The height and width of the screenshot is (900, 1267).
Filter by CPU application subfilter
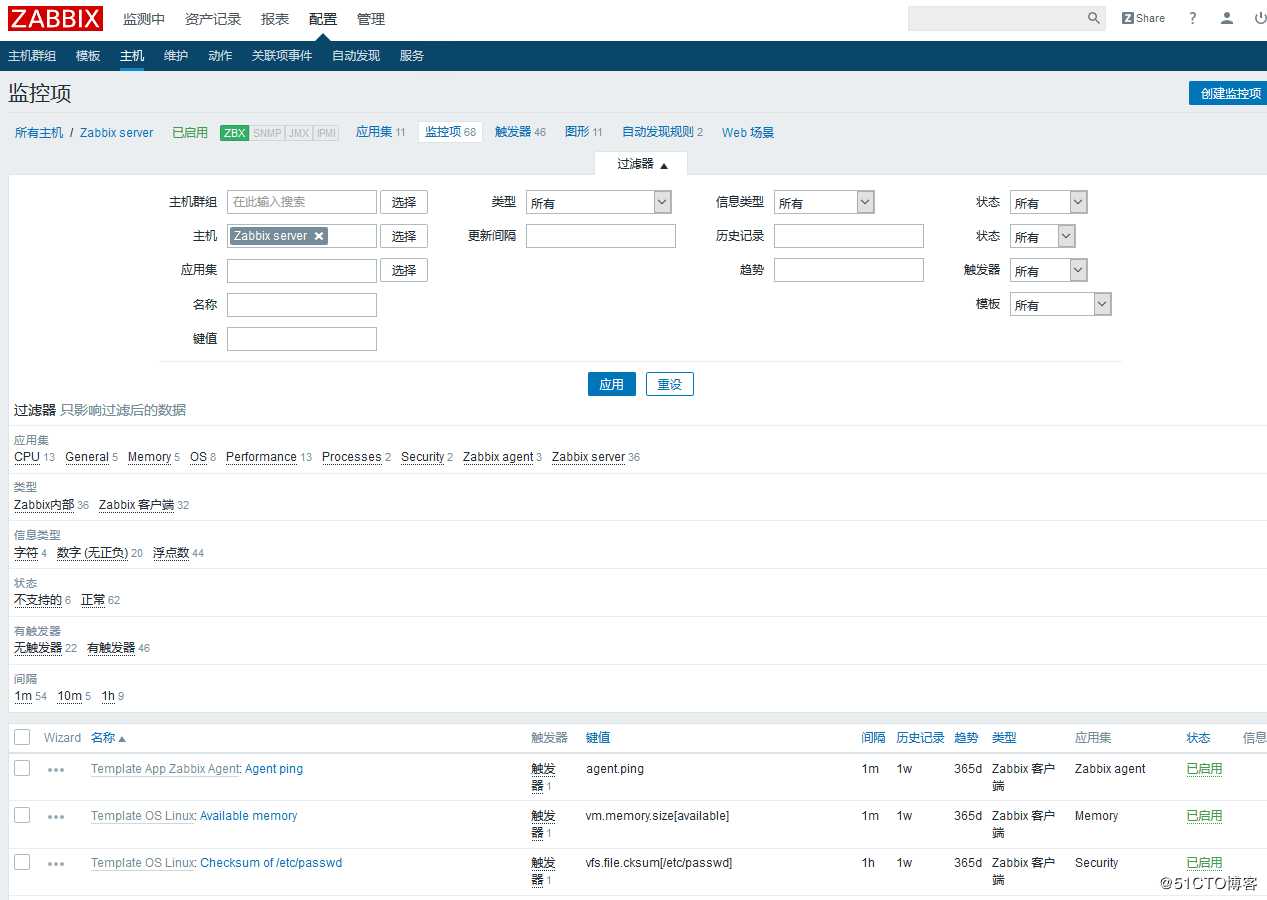tap(27, 457)
